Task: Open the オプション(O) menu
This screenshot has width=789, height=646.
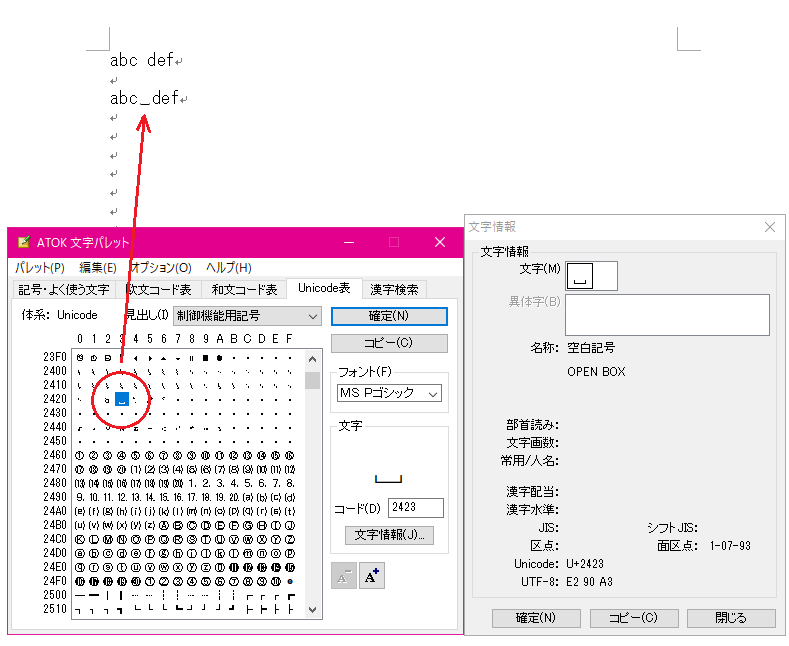Action: point(161,267)
